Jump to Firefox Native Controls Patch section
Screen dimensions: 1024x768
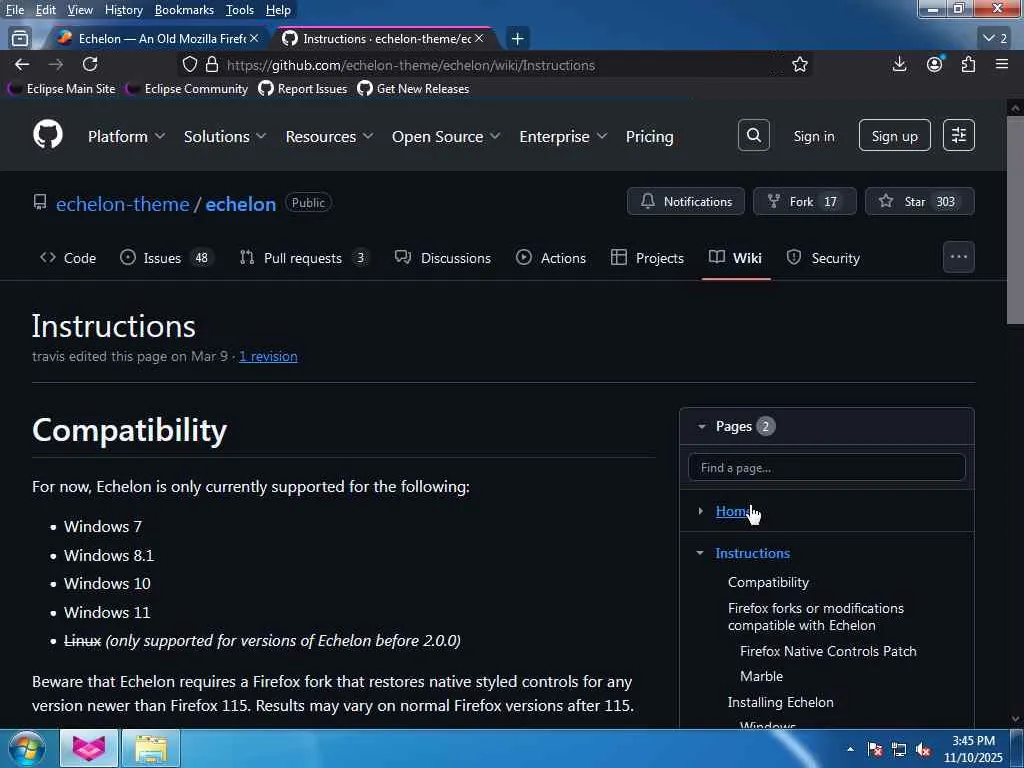pyautogui.click(x=828, y=651)
